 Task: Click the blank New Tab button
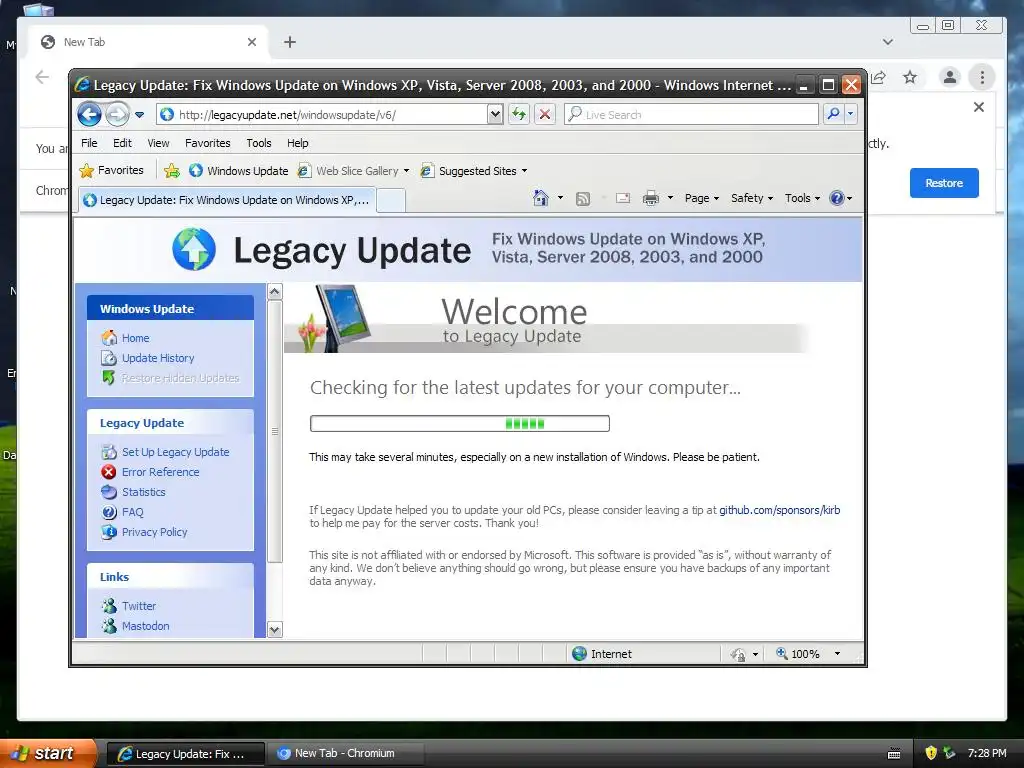(x=391, y=200)
